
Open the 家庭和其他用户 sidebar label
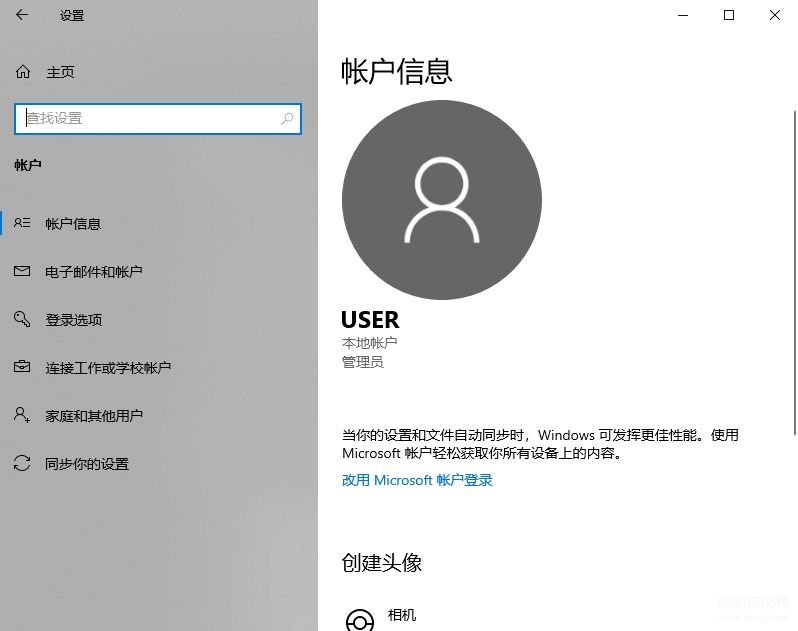pyautogui.click(x=94, y=416)
